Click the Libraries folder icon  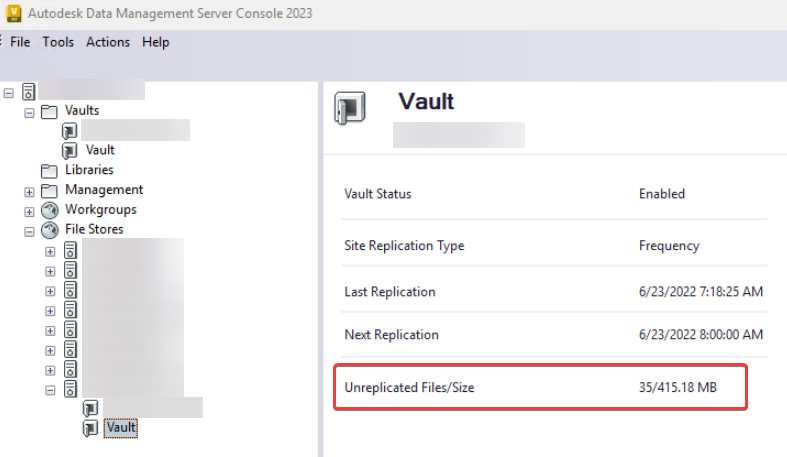tap(49, 170)
